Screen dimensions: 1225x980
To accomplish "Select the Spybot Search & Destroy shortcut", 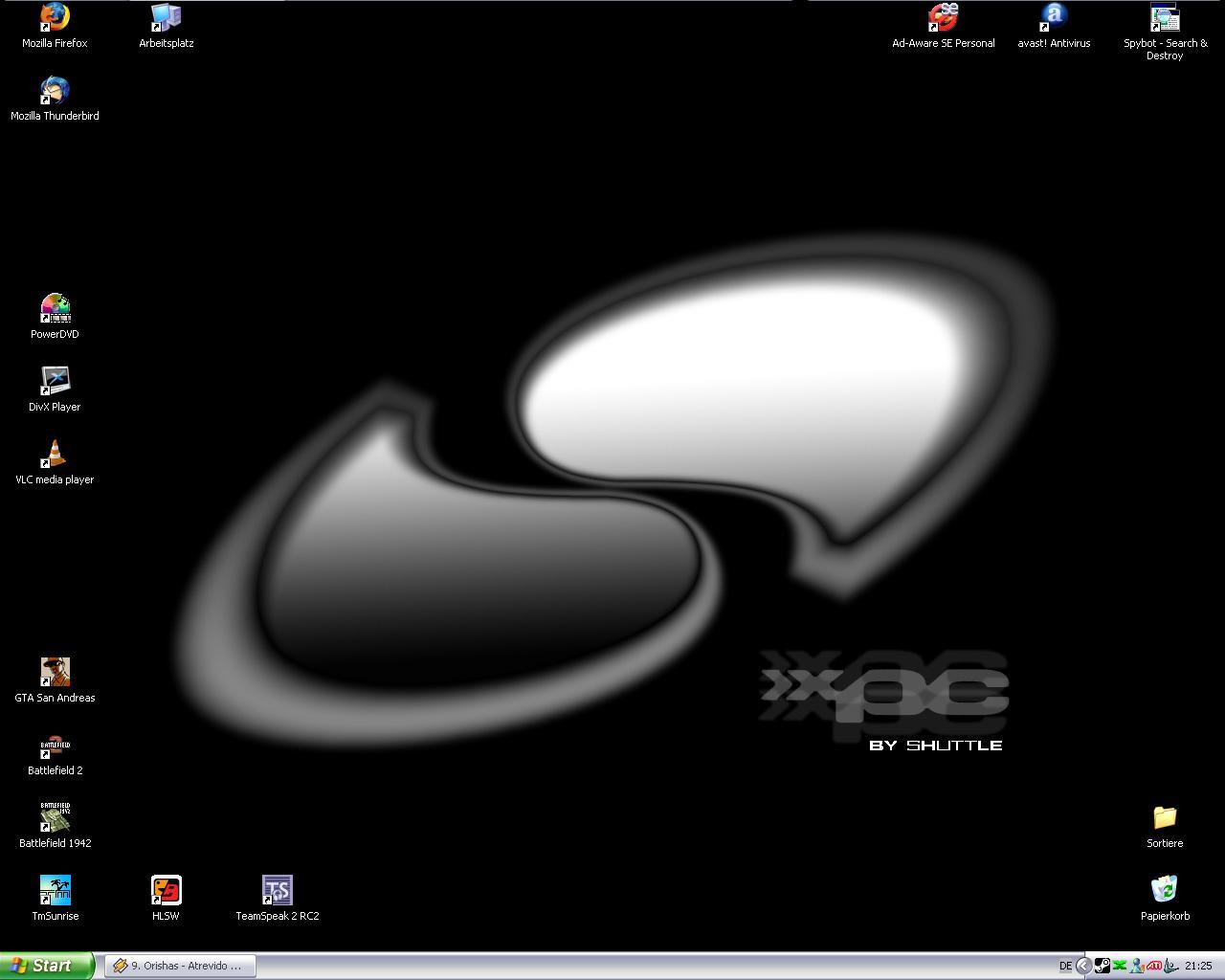I will pyautogui.click(x=1165, y=18).
